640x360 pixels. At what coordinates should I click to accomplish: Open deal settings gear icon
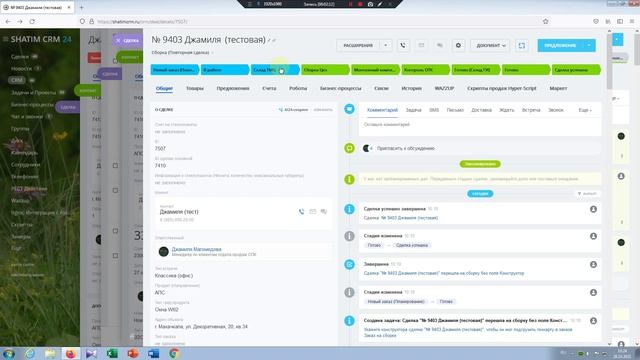click(x=458, y=45)
